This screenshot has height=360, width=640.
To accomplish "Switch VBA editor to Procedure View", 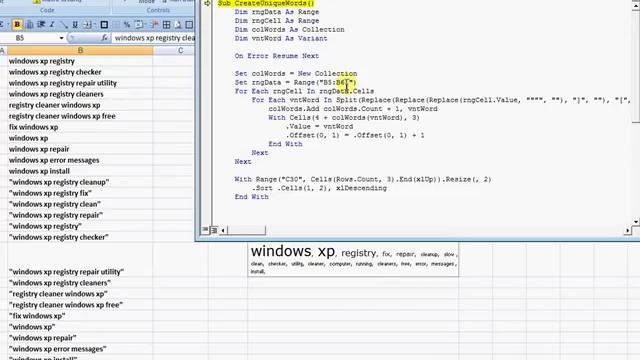I will click(x=205, y=230).
